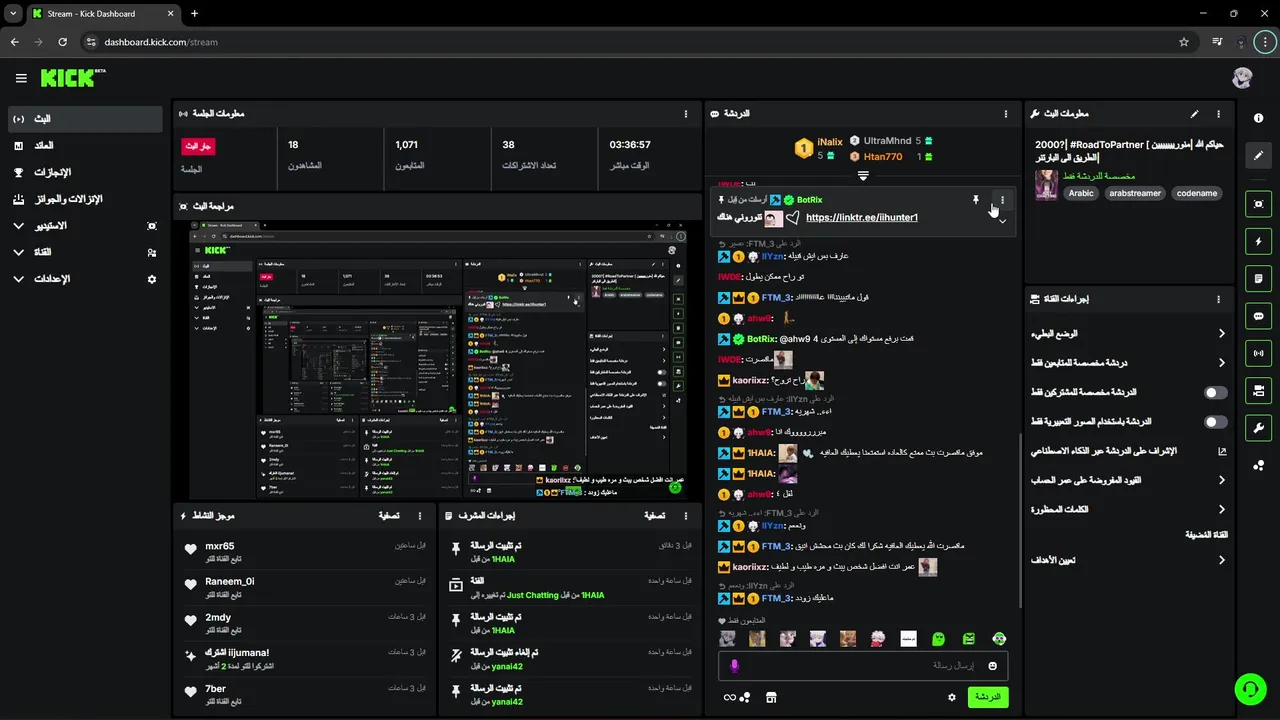This screenshot has height=720, width=1280.
Task: Open the green headset support button
Action: click(x=1250, y=689)
